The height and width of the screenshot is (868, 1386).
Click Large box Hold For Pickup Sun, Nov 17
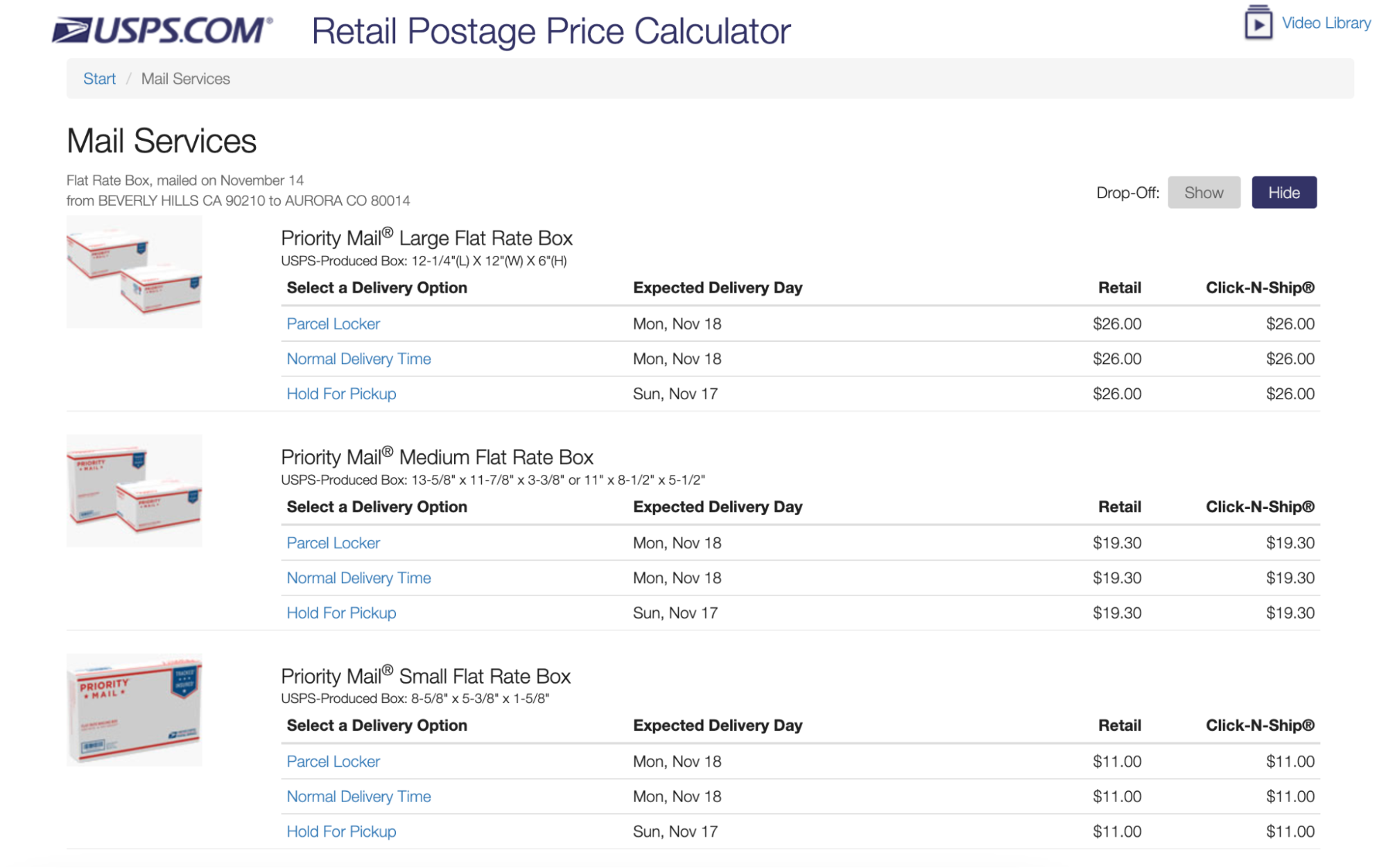point(675,393)
